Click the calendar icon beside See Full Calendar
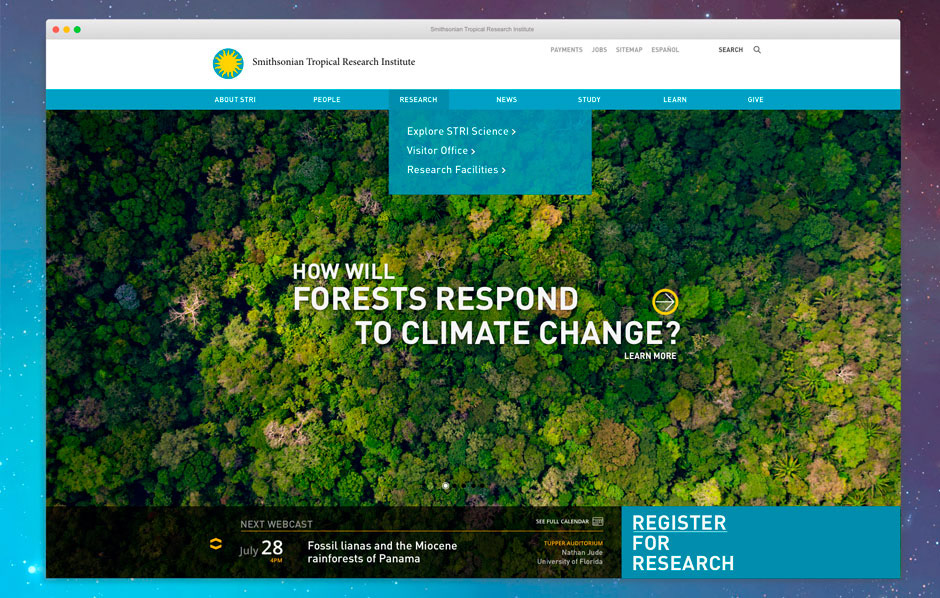This screenshot has height=598, width=940. [x=598, y=521]
